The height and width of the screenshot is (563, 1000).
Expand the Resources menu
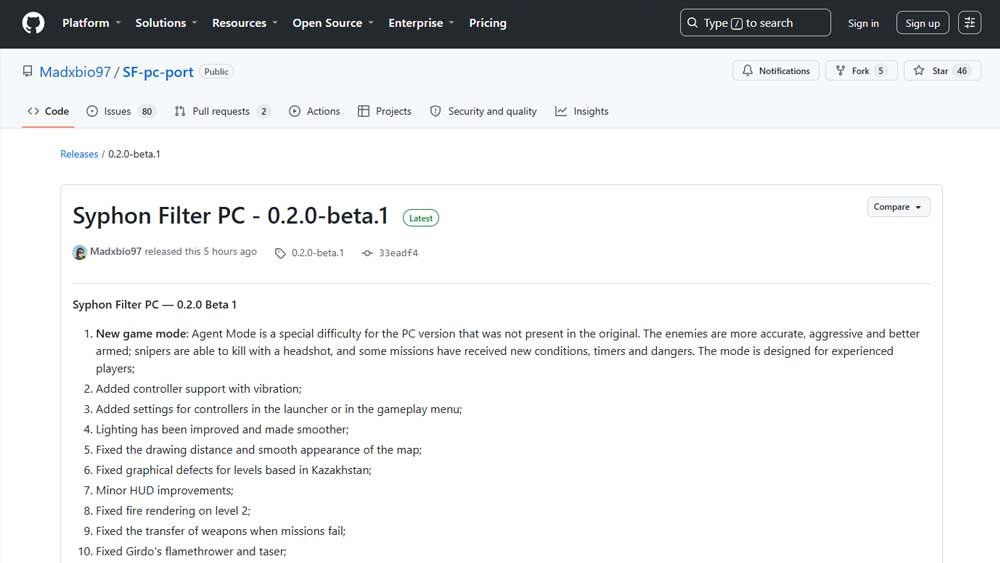click(245, 23)
